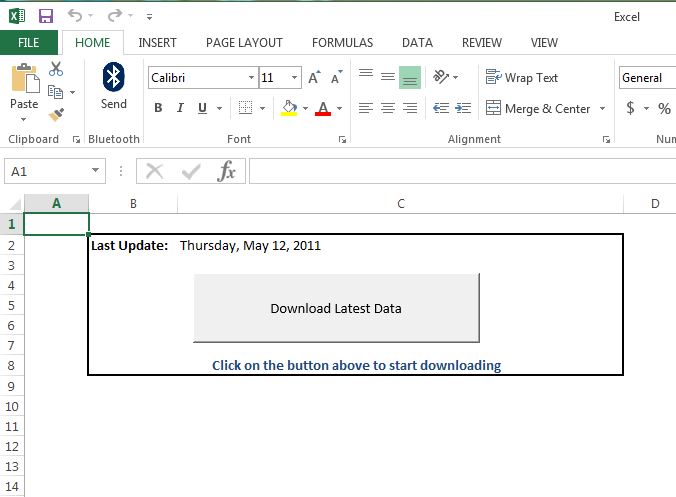
Task: Open the General number format dropdown
Action: pos(646,78)
